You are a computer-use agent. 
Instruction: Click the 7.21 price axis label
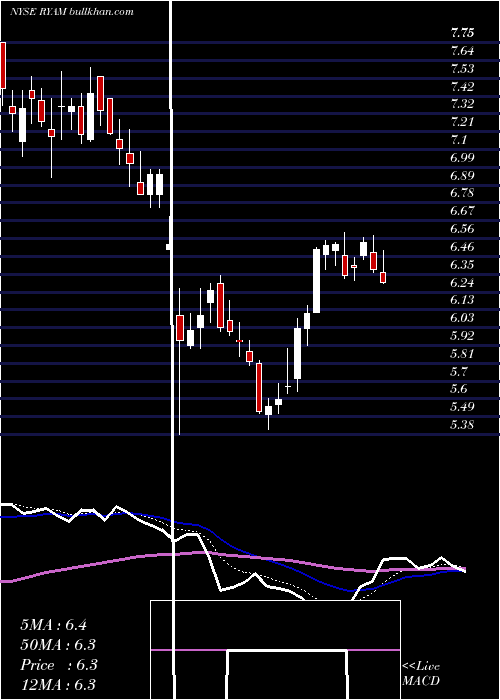point(462,122)
